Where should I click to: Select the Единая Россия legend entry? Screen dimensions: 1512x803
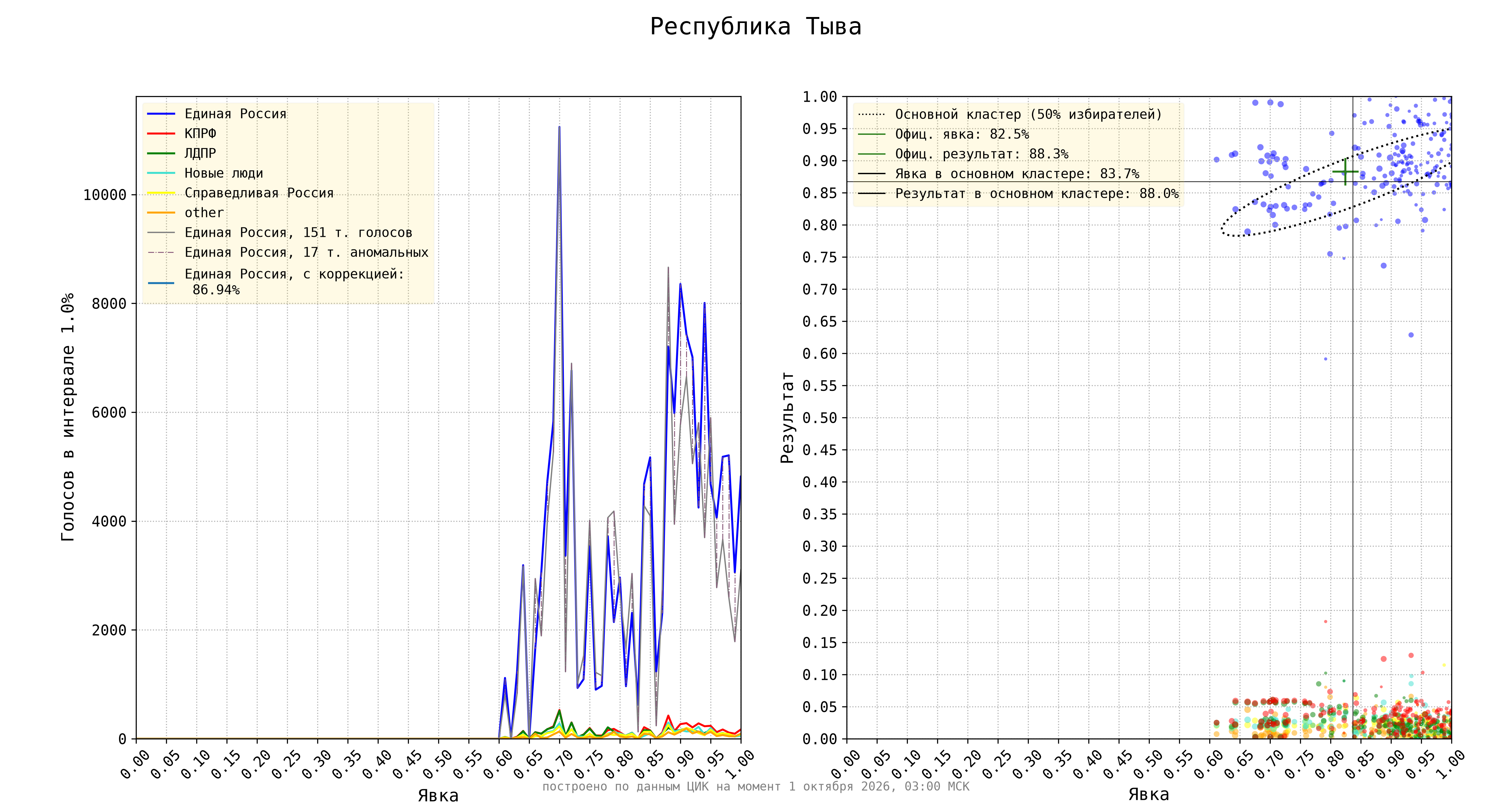pyautogui.click(x=217, y=114)
